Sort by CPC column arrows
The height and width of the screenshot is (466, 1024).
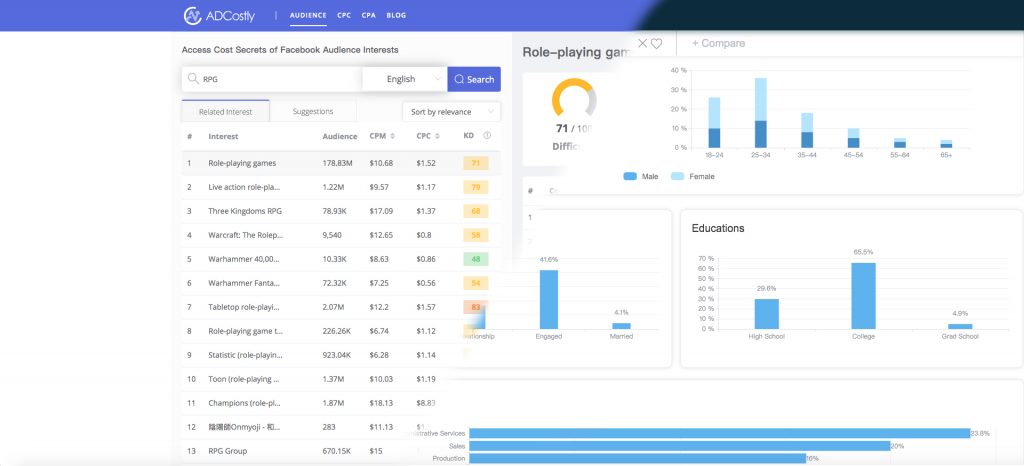439,136
